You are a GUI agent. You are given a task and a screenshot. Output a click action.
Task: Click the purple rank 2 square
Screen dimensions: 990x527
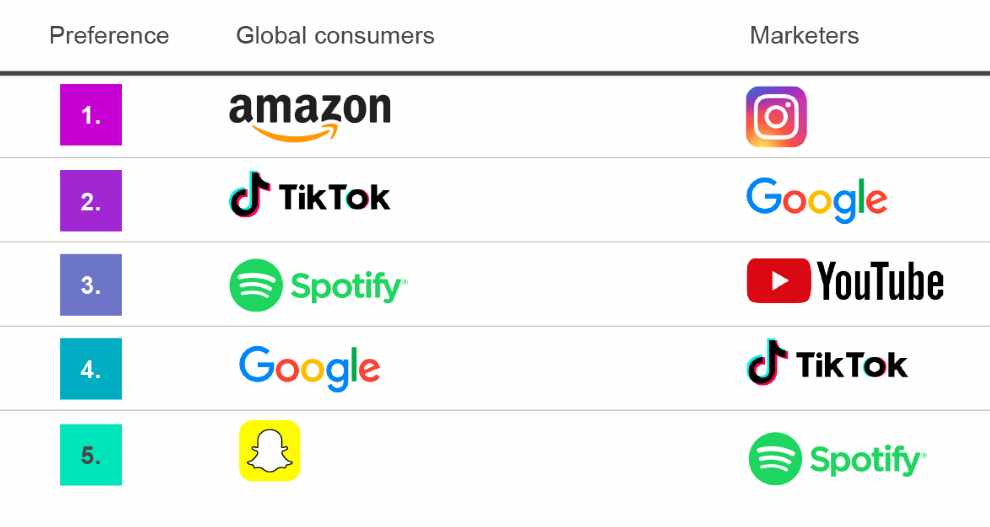pyautogui.click(x=91, y=201)
